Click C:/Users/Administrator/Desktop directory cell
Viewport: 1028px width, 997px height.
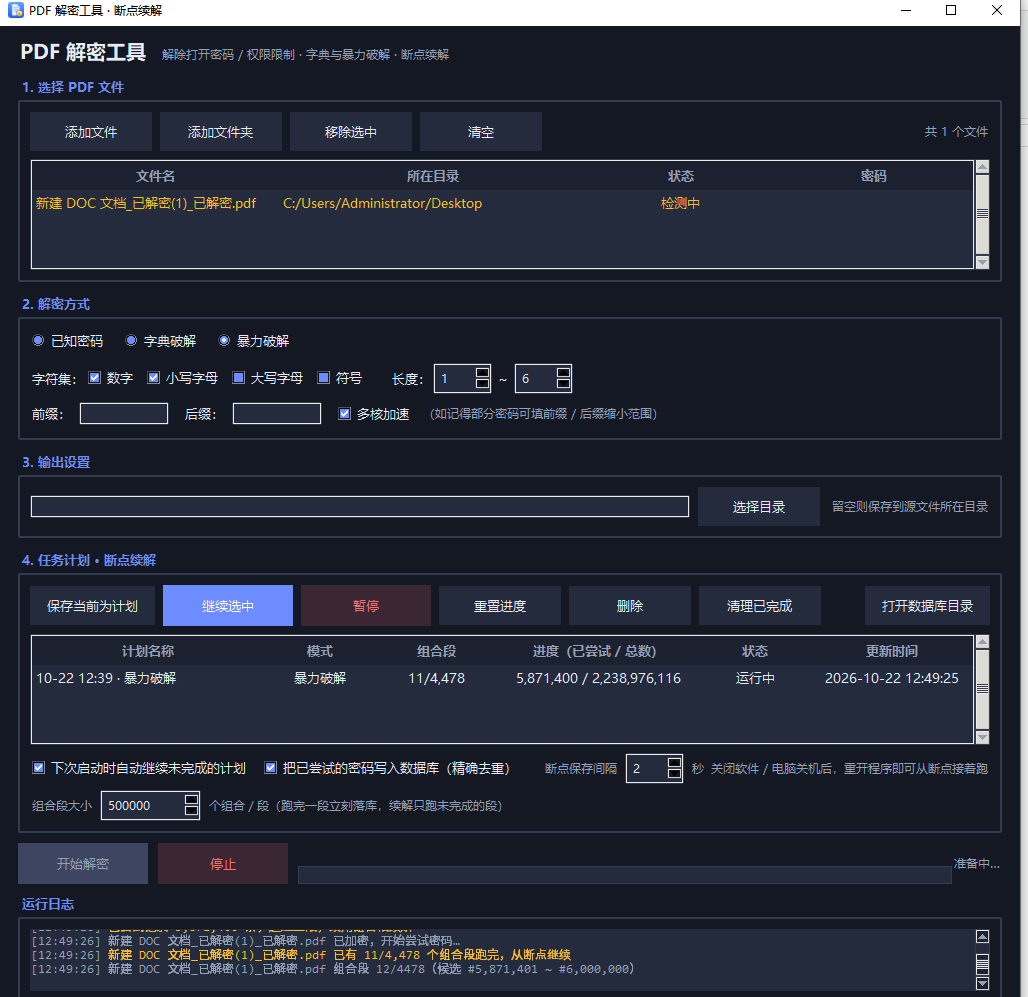pos(382,203)
